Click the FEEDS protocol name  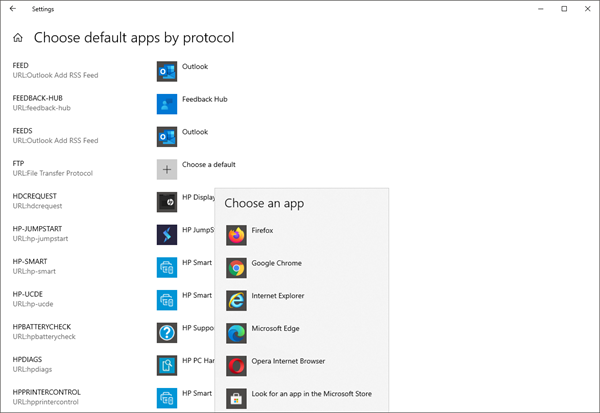22,131
